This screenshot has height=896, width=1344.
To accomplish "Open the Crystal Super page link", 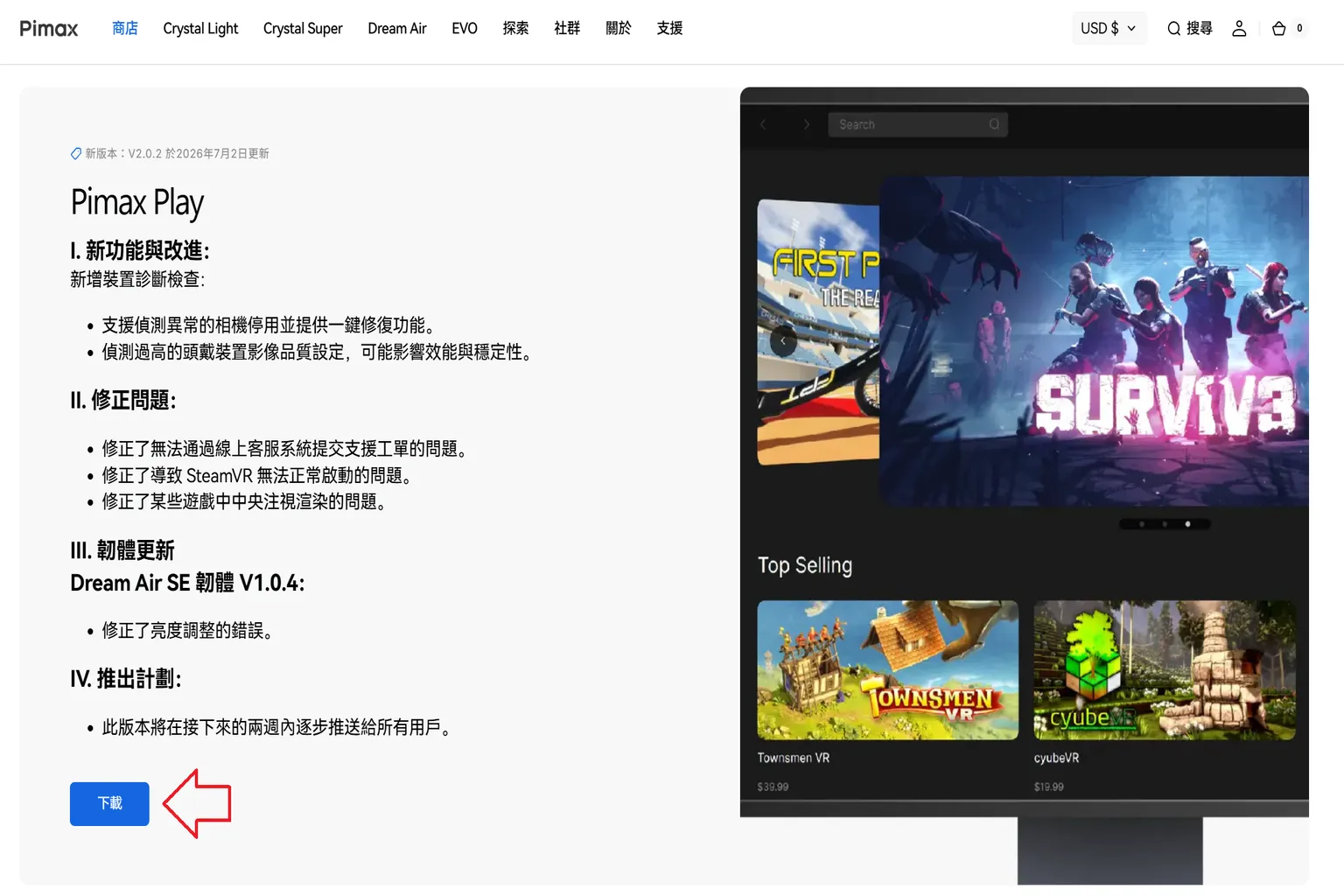I will [303, 28].
